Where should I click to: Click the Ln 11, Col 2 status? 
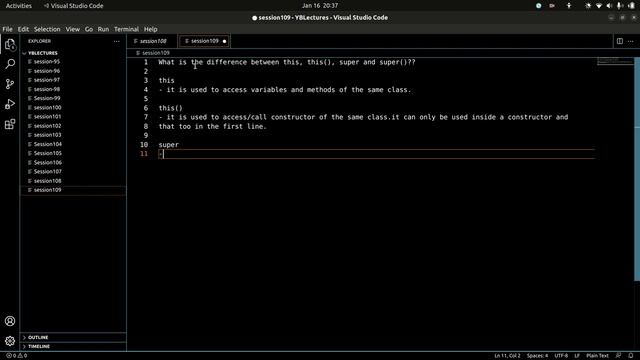507,356
